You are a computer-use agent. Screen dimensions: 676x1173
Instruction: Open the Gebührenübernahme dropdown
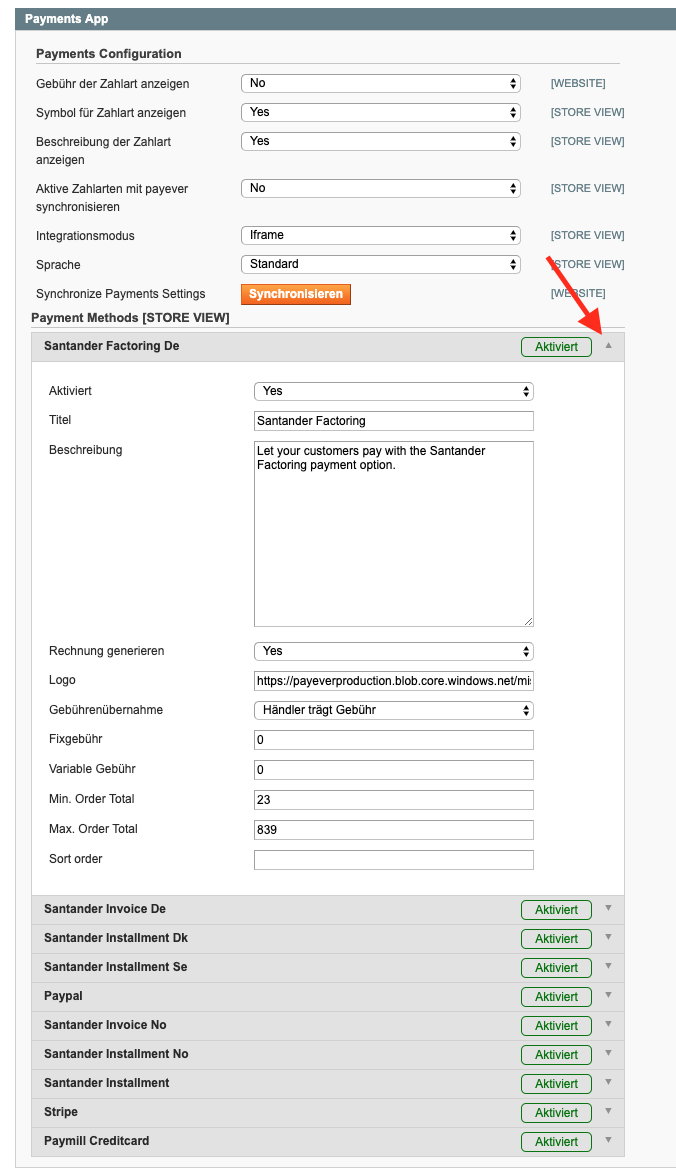(394, 710)
